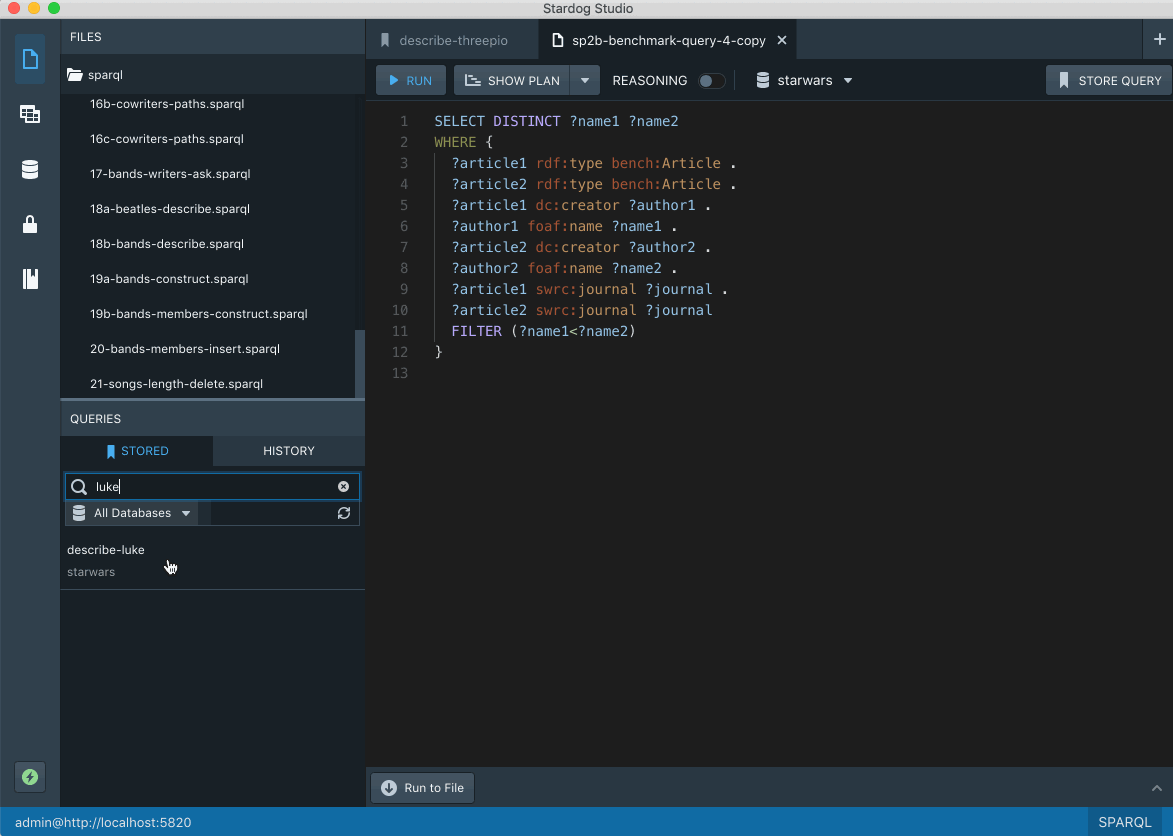Click the search magnifier in the queries filter
The height and width of the screenshot is (836, 1173).
[79, 486]
